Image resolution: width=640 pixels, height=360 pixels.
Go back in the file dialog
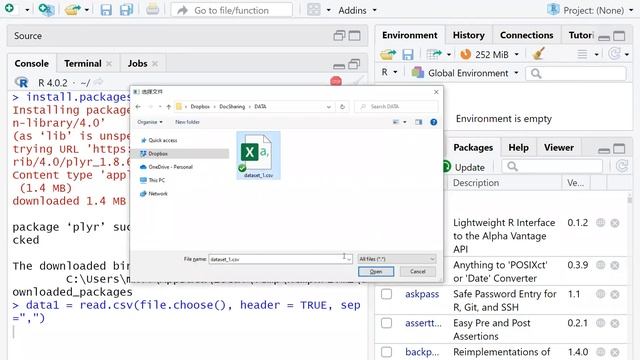(x=138, y=107)
